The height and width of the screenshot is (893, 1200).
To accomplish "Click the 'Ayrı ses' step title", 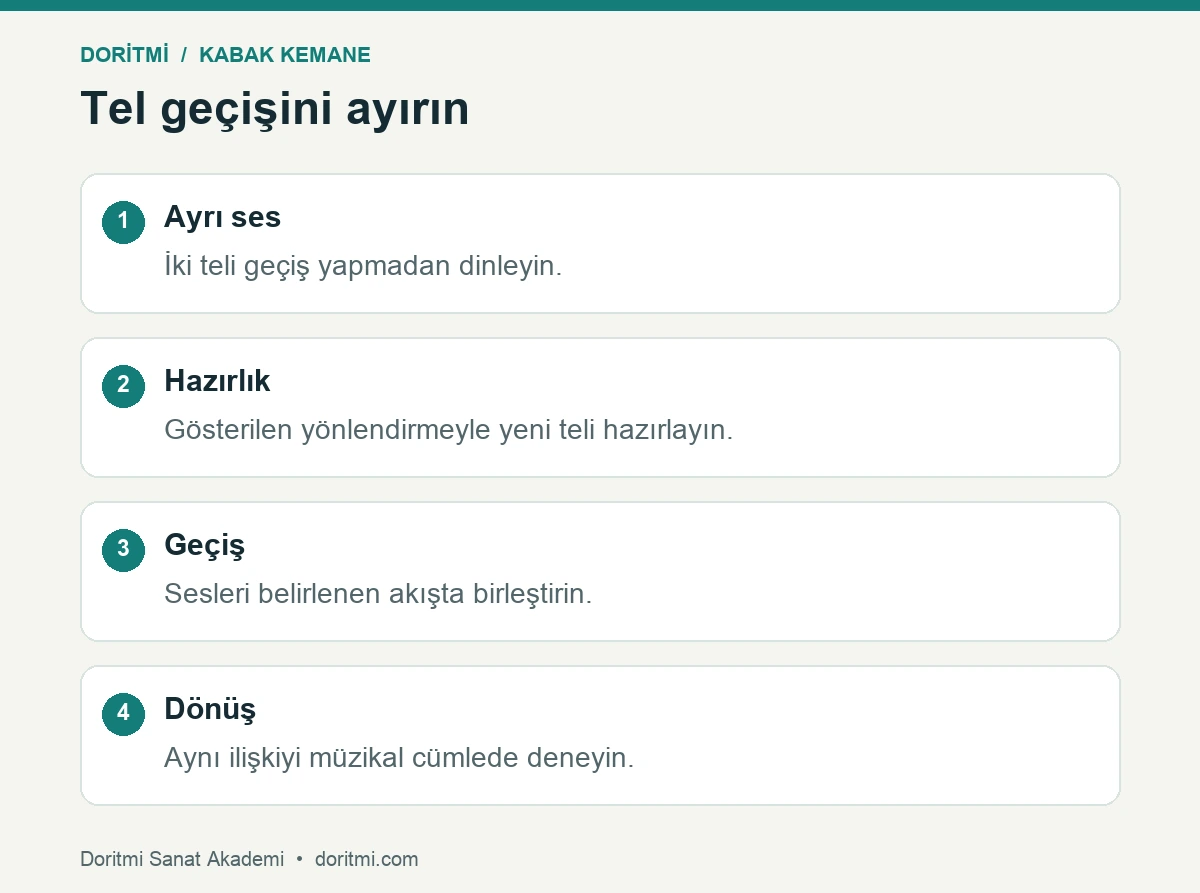I will (x=222, y=218).
